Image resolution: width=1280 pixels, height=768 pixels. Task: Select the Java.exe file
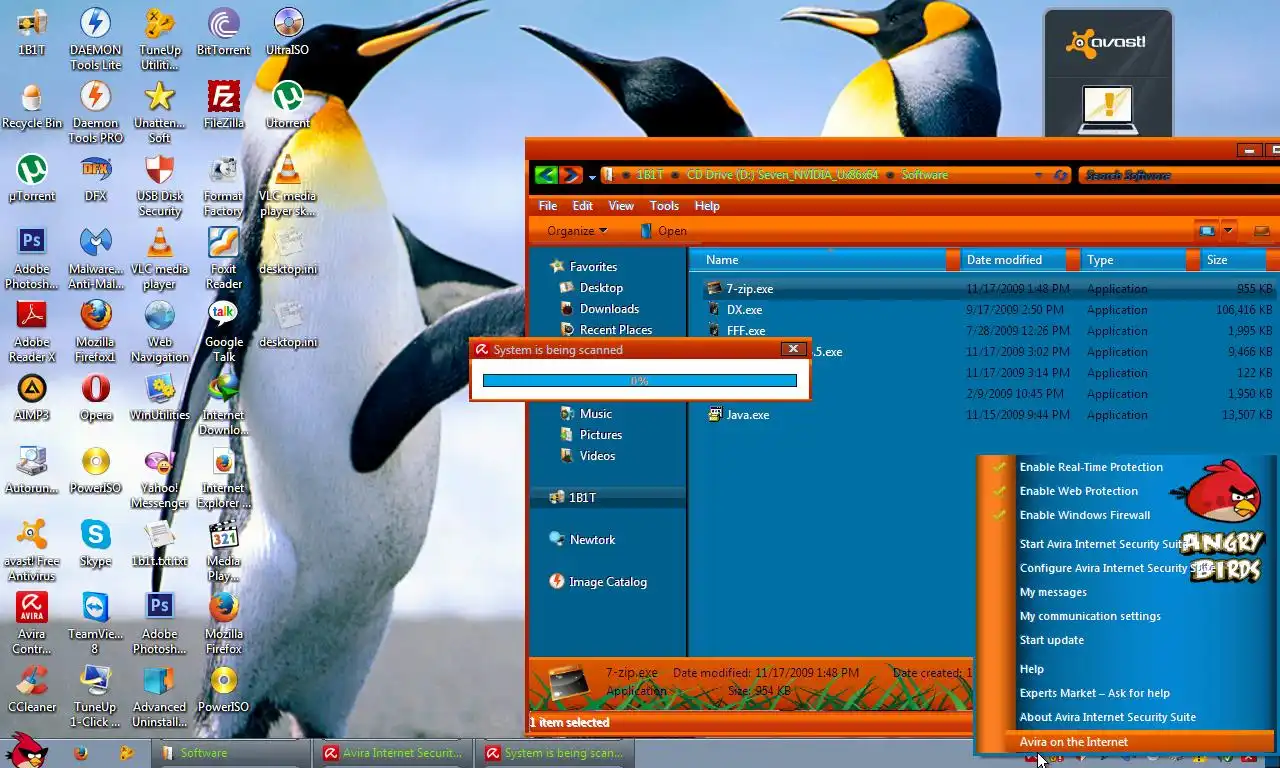[x=738, y=415]
